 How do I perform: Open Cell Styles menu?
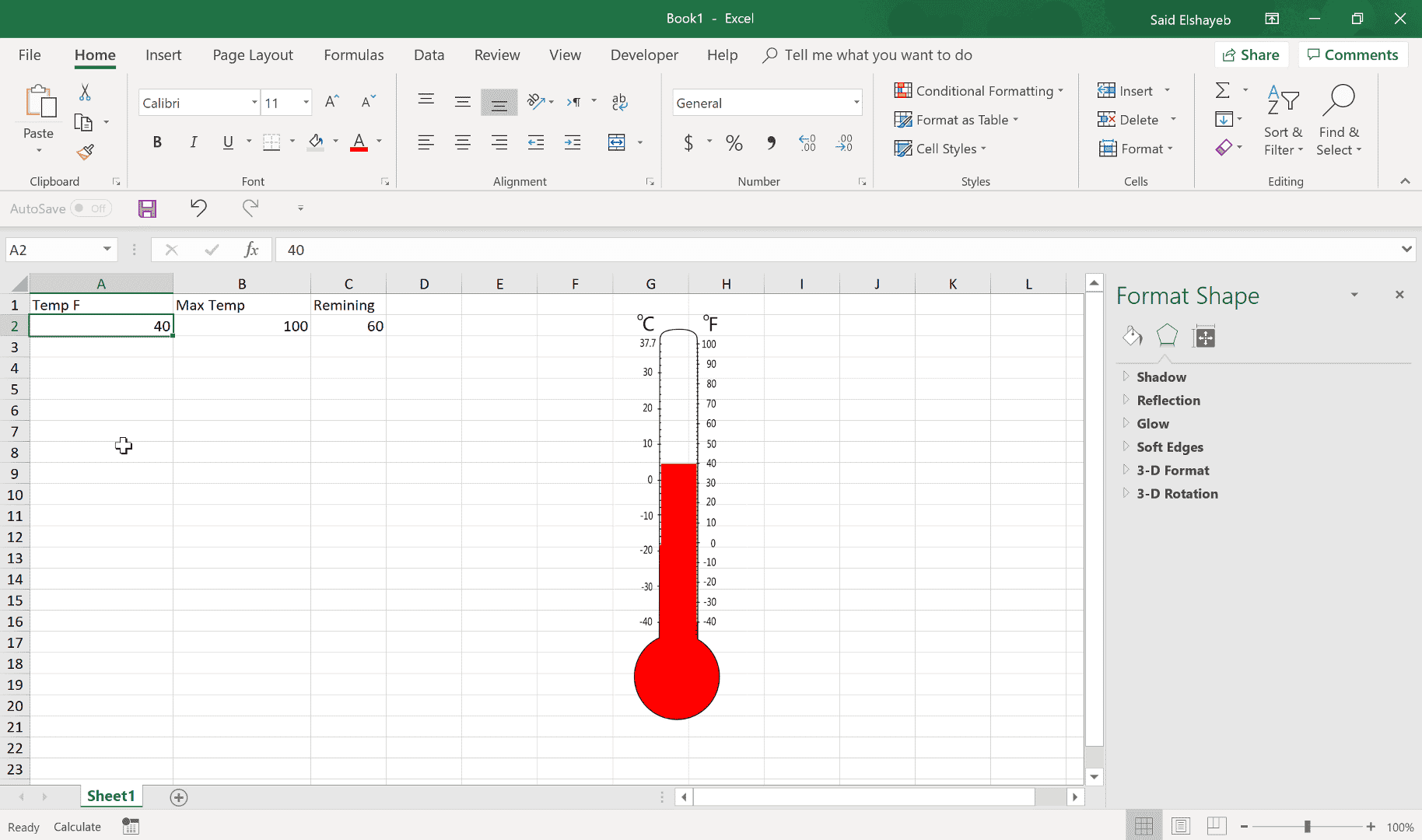[x=940, y=149]
